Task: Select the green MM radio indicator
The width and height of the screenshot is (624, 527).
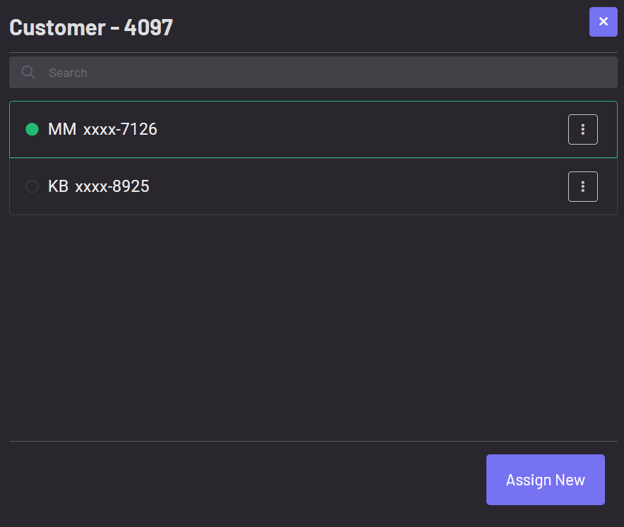Action: [32, 129]
